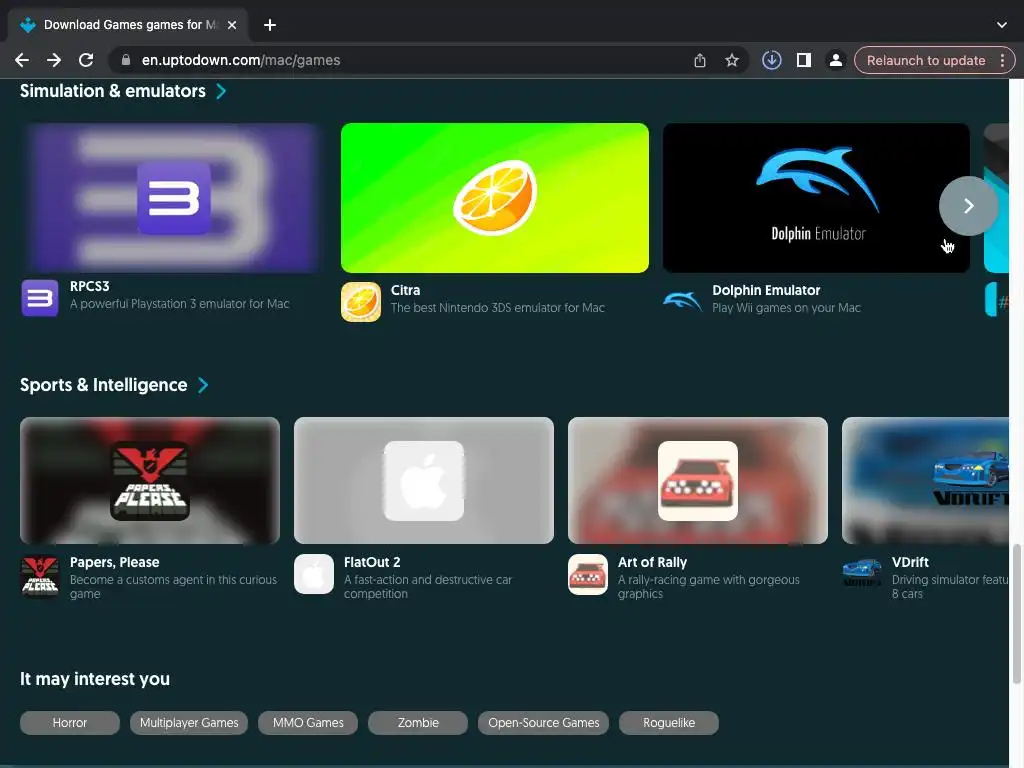Open the FlatOut 2 banner image
Viewport: 1024px width, 768px height.
424,480
